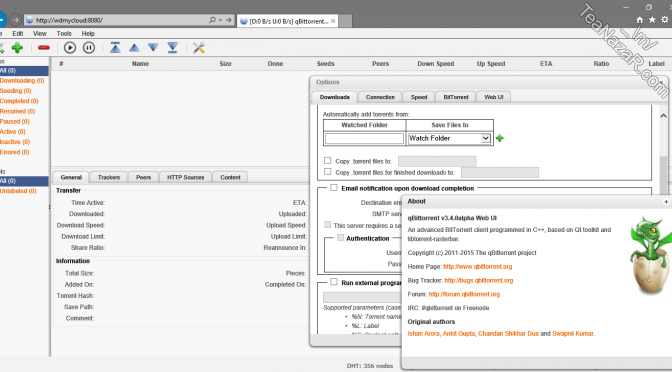
Task: Toggle Copy .torrent files for finished downloads
Action: tap(328, 171)
